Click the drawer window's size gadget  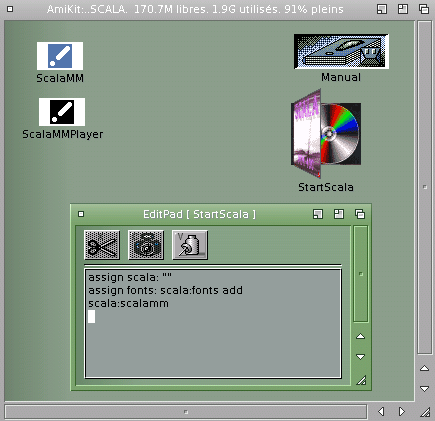point(425,412)
